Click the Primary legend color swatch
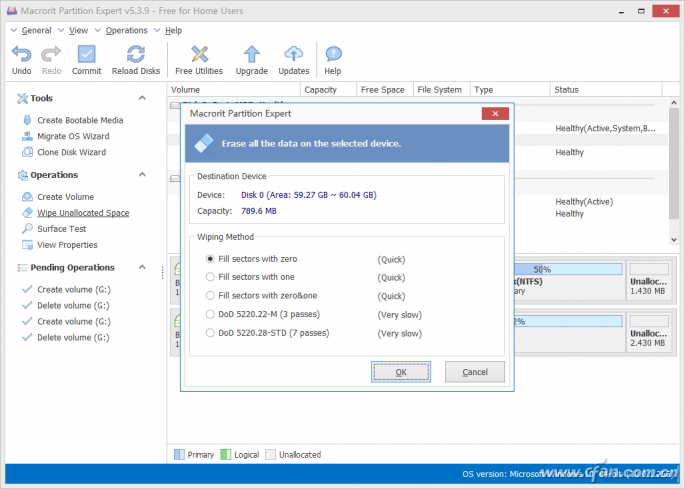Image resolution: width=685 pixels, height=489 pixels. [x=179, y=454]
